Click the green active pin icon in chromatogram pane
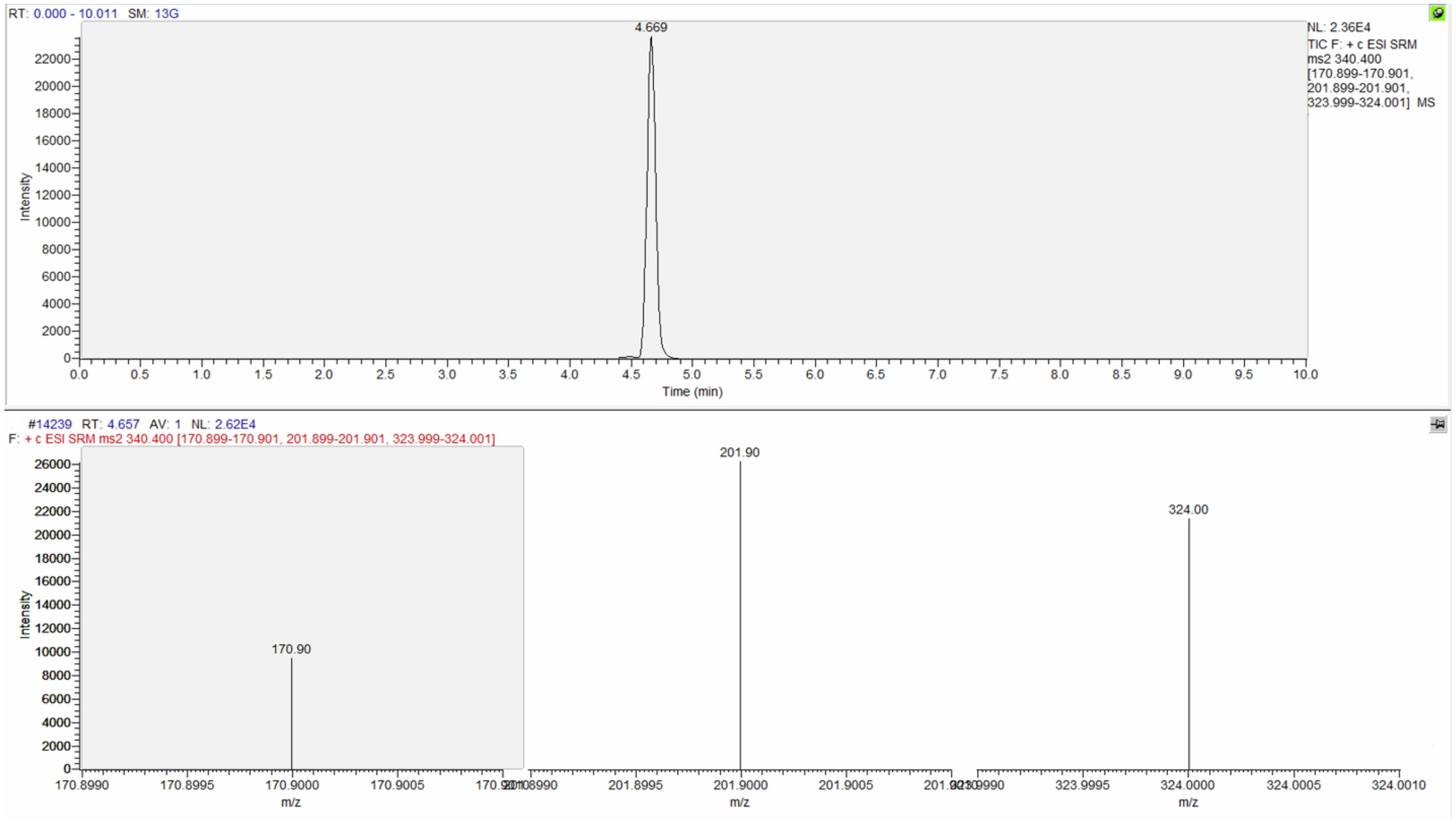Image resolution: width=1456 pixels, height=822 pixels. pyautogui.click(x=1437, y=13)
